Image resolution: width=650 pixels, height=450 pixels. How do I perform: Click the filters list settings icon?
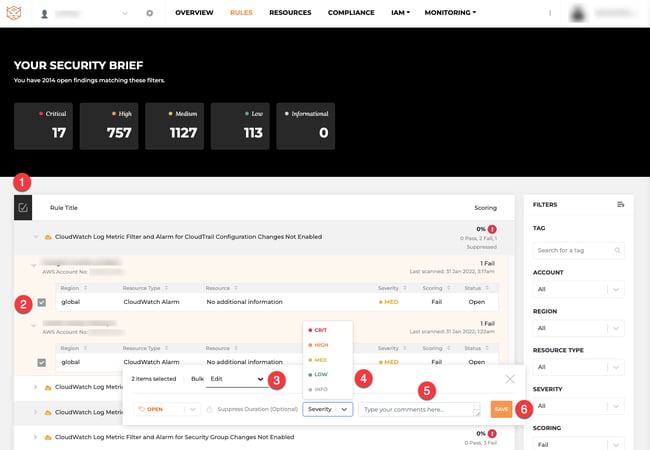[x=620, y=204]
